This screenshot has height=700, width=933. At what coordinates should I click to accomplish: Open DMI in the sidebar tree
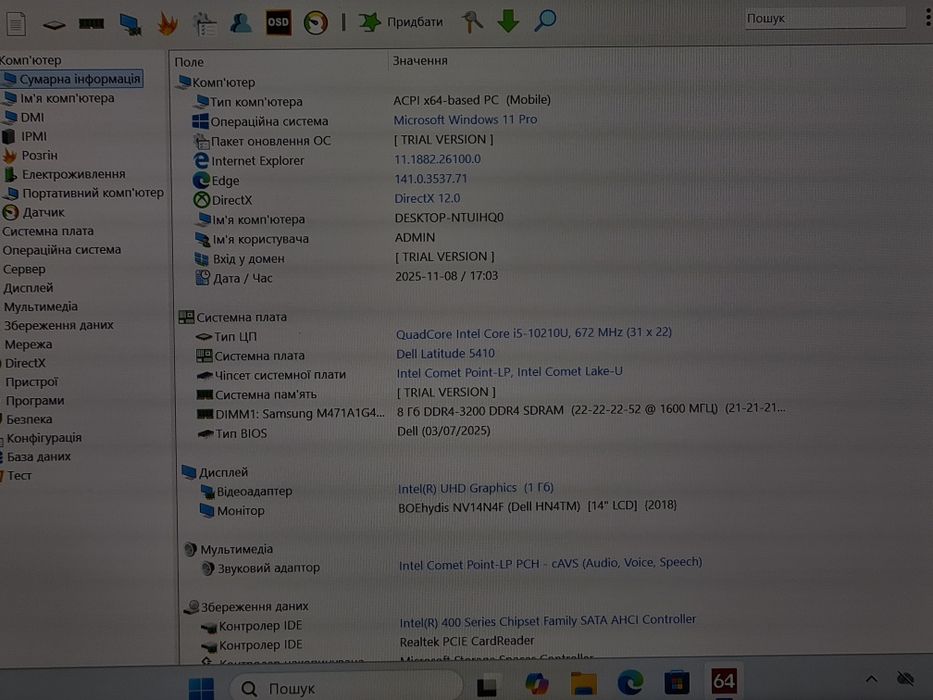point(25,117)
